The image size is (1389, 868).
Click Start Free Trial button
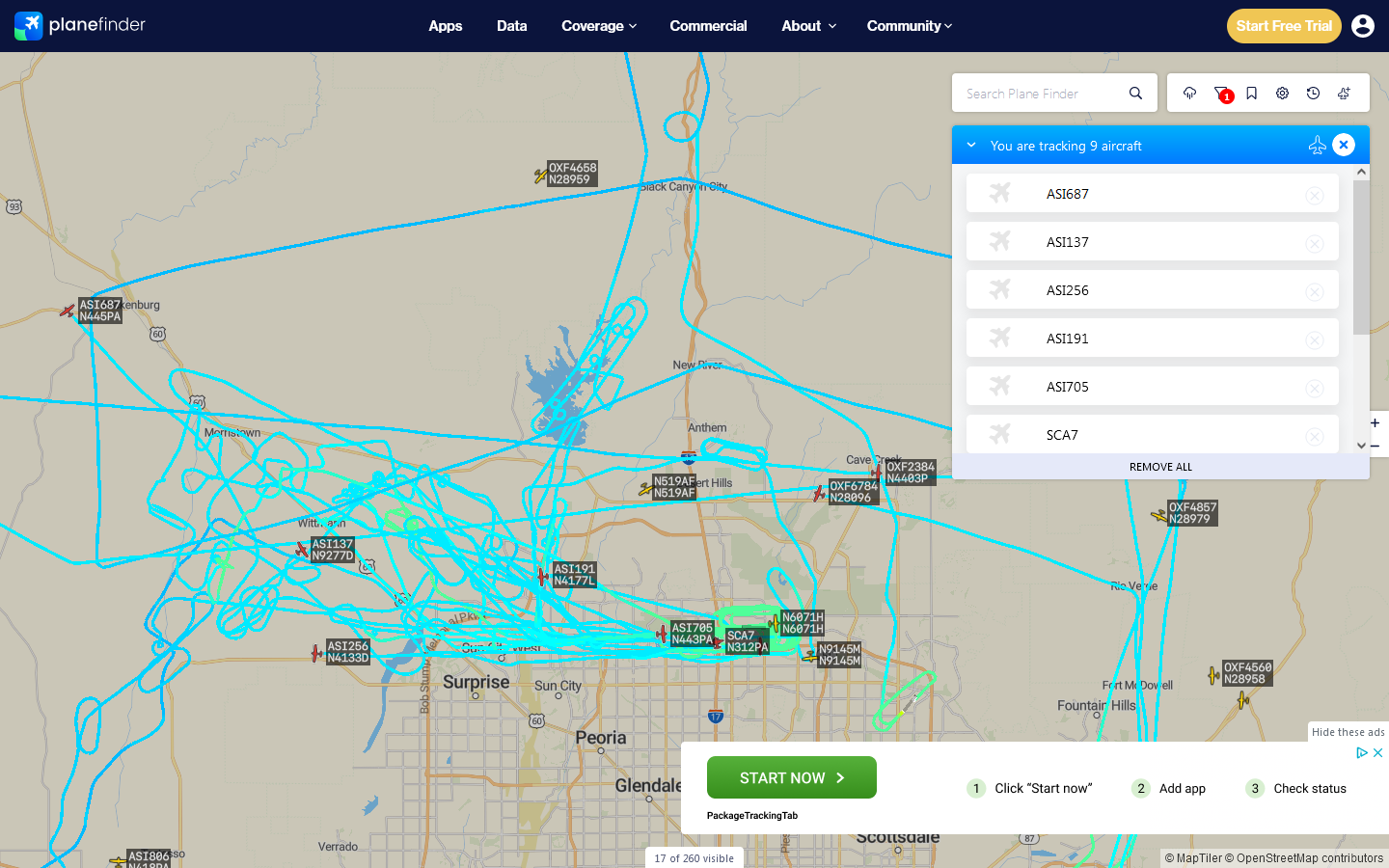pyautogui.click(x=1284, y=26)
